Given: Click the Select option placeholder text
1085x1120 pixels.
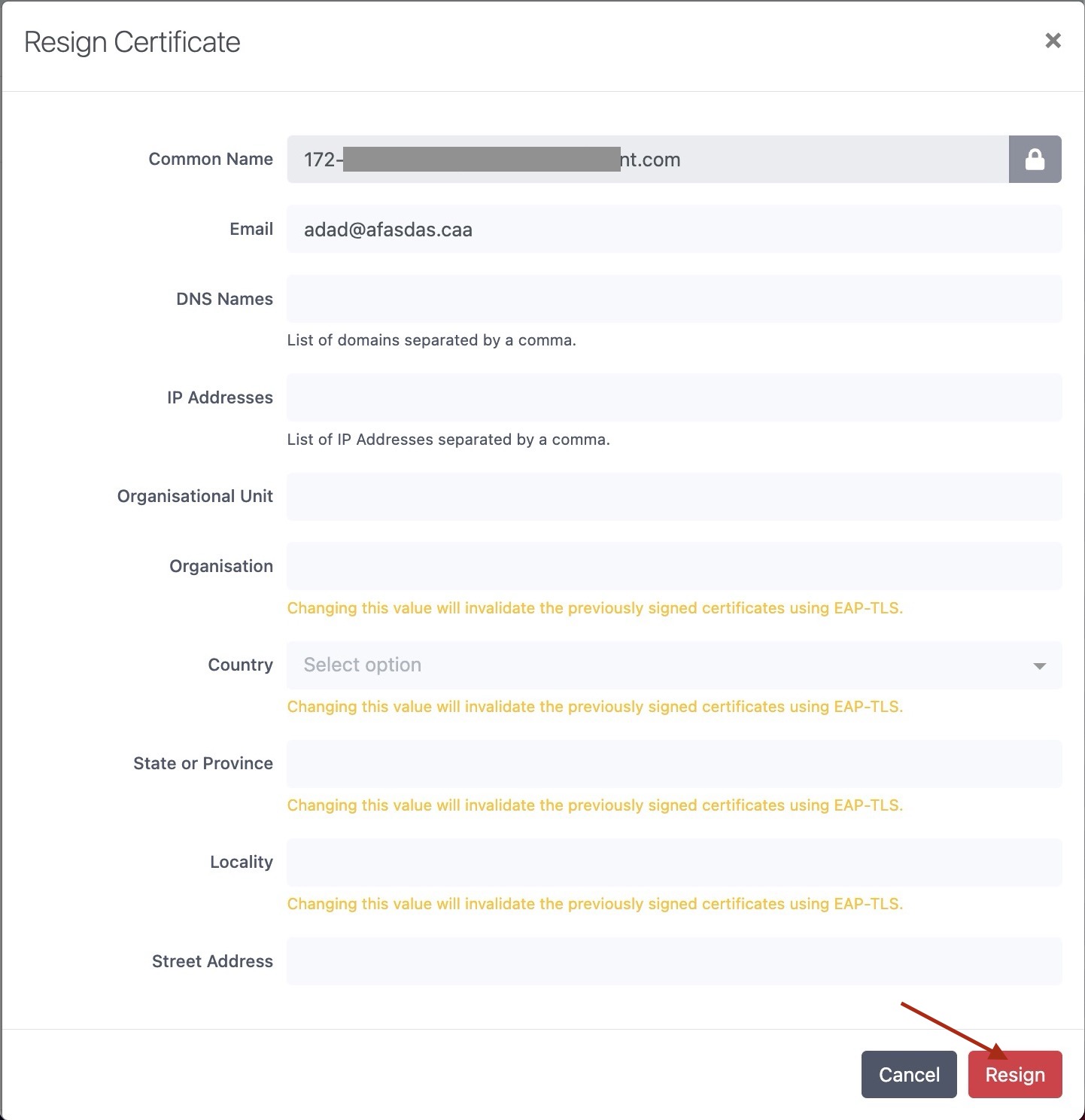Looking at the screenshot, I should [x=361, y=665].
